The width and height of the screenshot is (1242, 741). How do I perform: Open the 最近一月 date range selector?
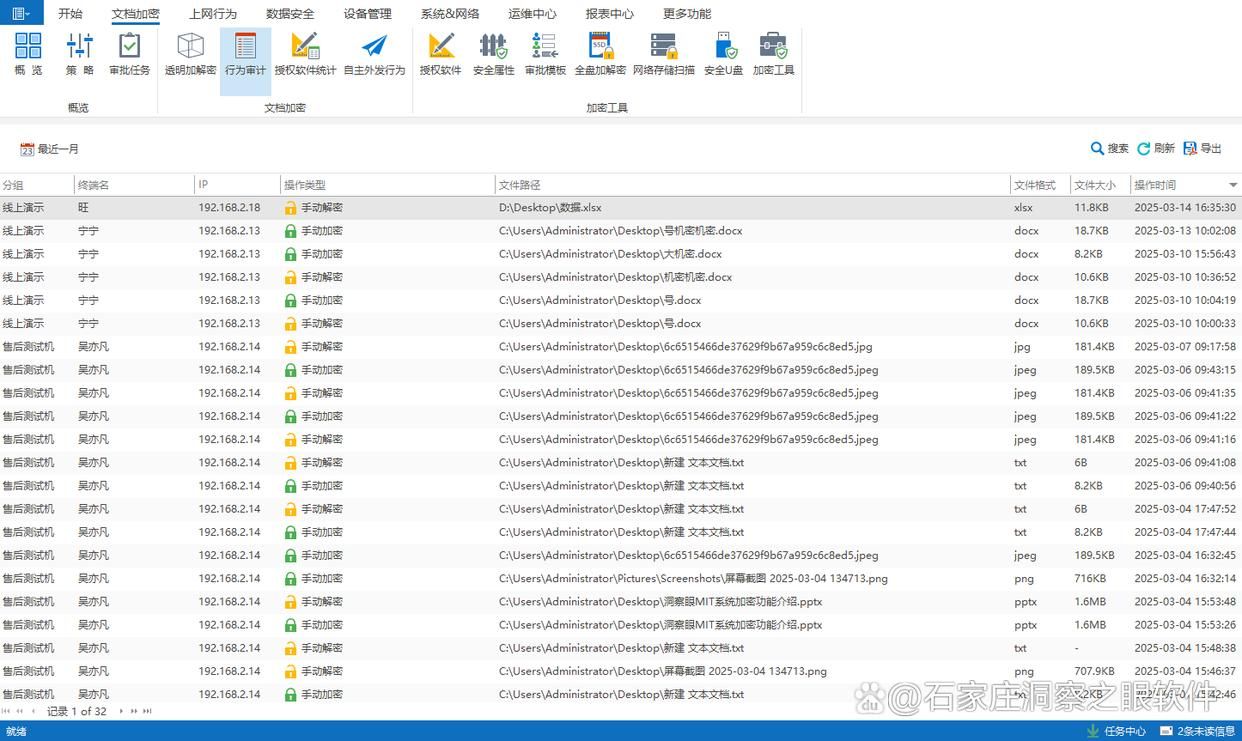tap(49, 149)
